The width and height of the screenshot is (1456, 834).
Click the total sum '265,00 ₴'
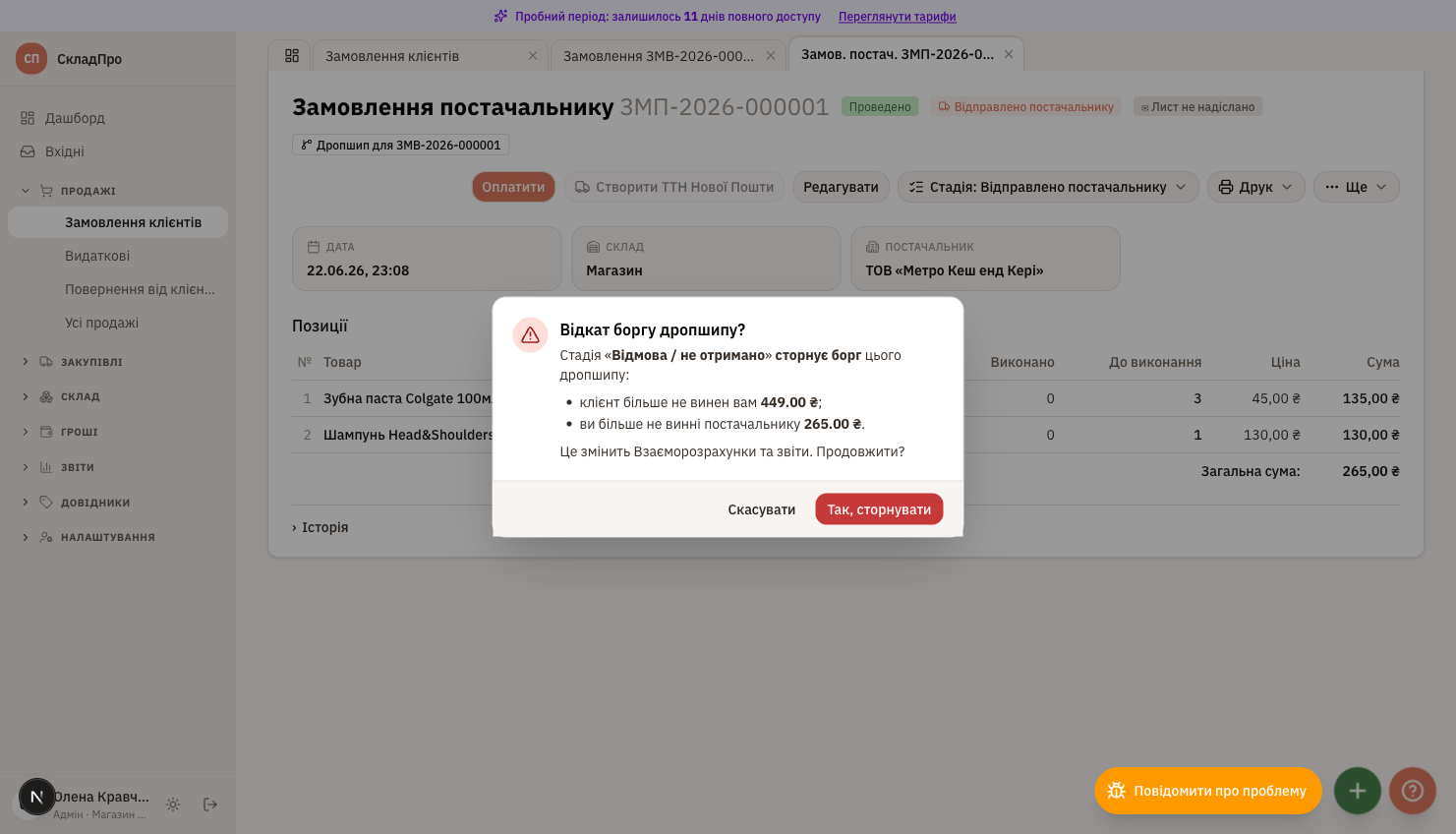pyautogui.click(x=1370, y=471)
